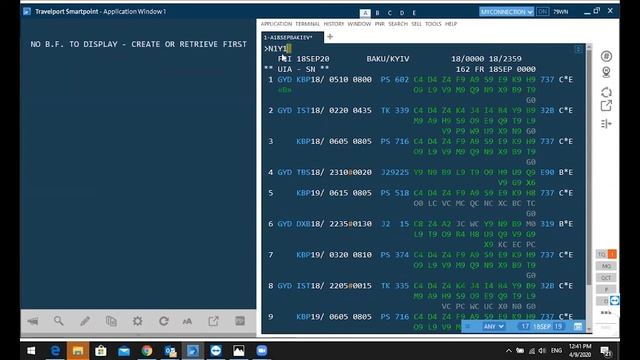Switch to window C tab
The image size is (640, 360).
pos(390,13)
